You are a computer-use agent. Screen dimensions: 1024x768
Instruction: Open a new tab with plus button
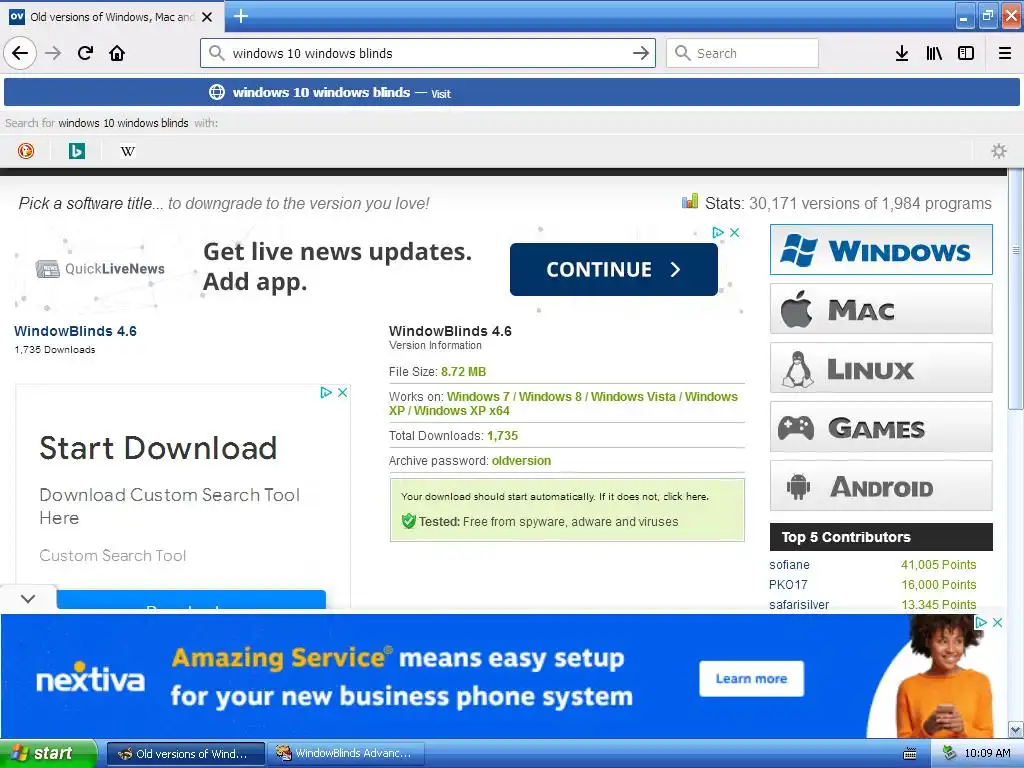[240, 16]
